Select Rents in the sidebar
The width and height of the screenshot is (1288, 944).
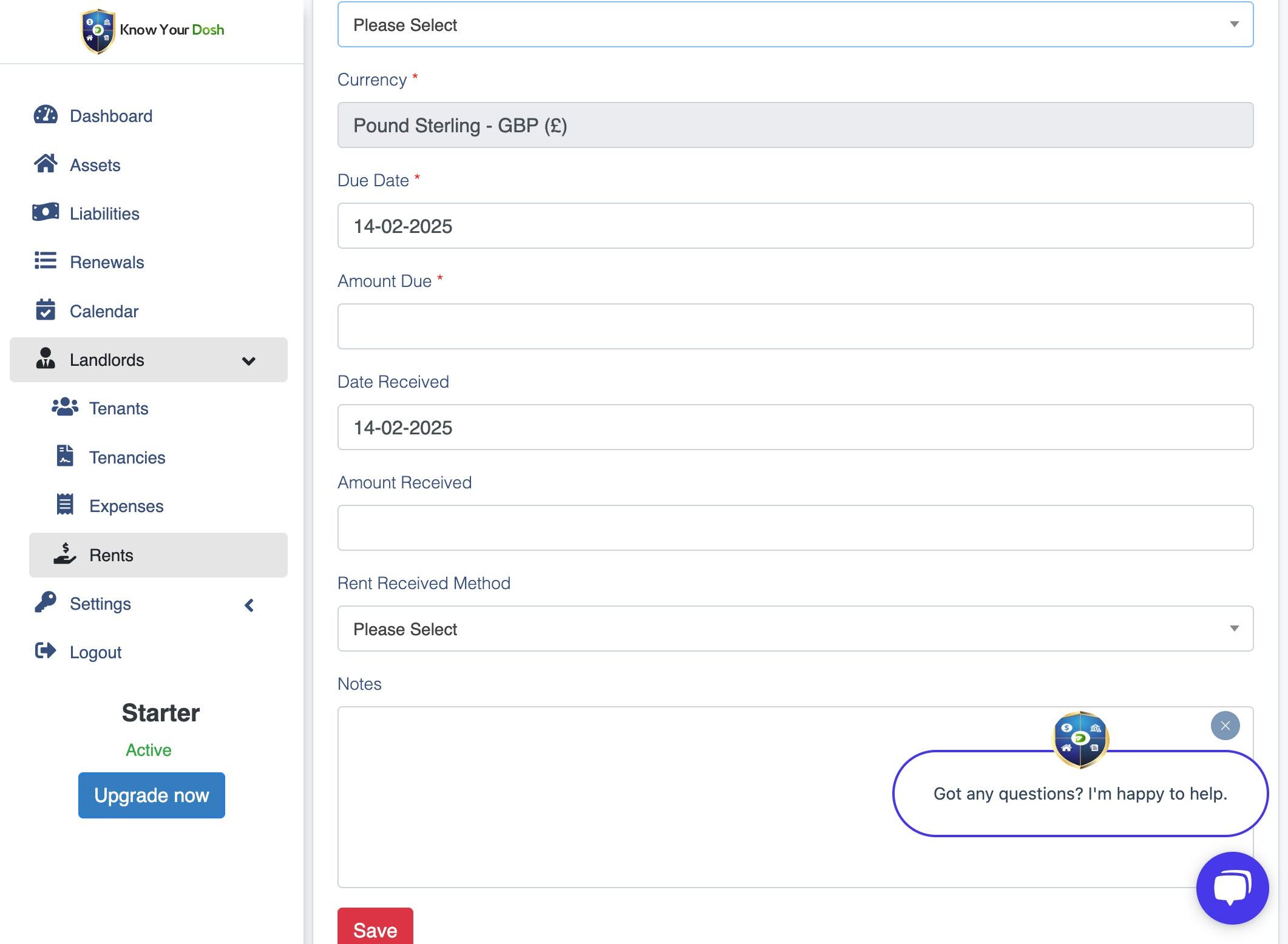(111, 555)
